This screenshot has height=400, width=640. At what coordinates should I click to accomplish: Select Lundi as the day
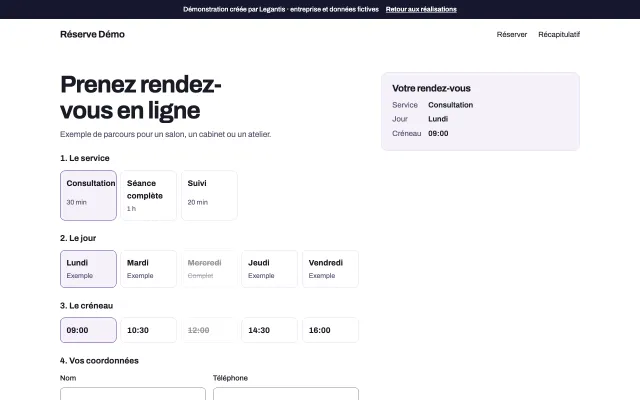tap(88, 269)
